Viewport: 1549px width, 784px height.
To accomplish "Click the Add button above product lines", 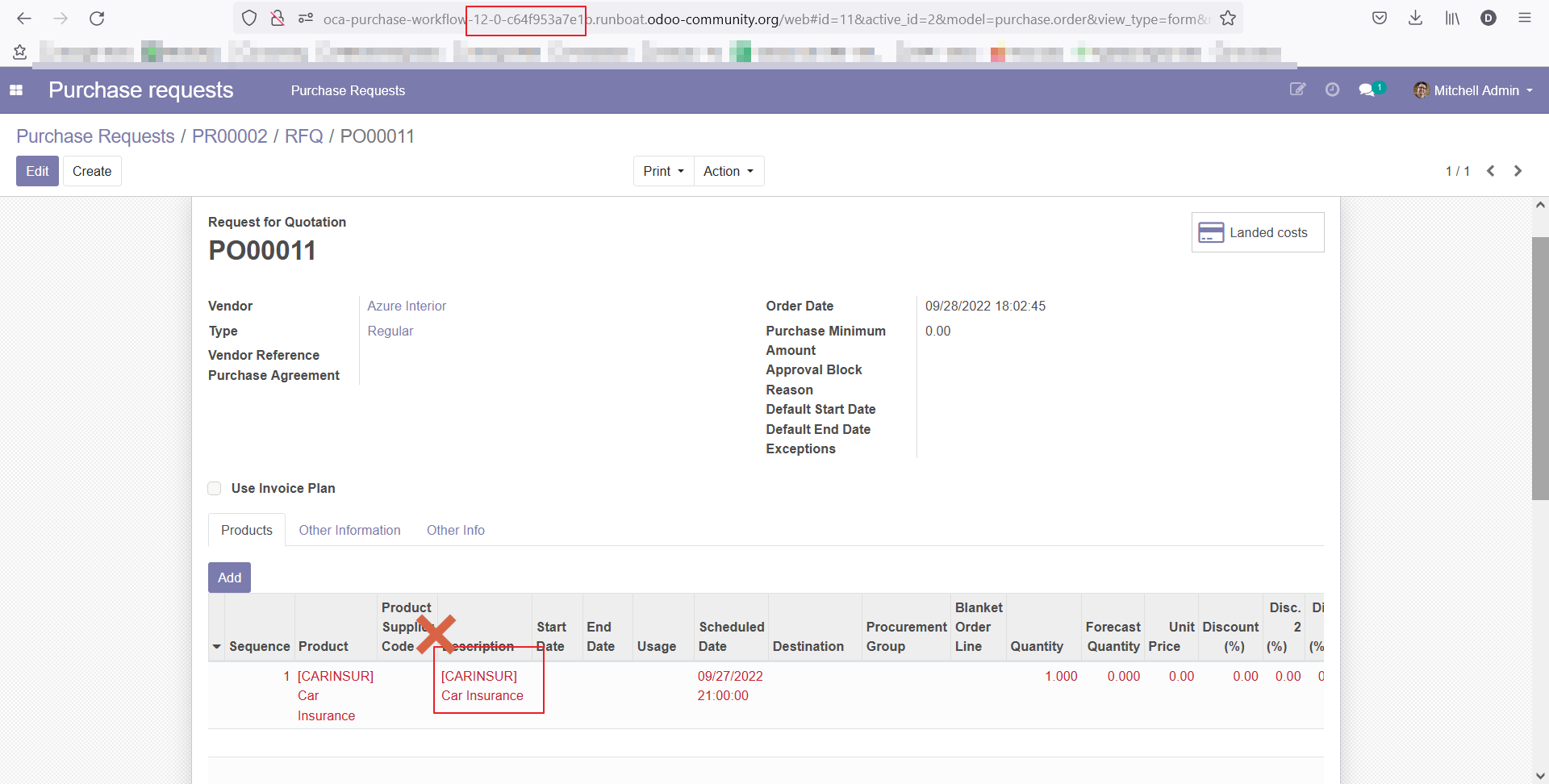I will tap(229, 578).
